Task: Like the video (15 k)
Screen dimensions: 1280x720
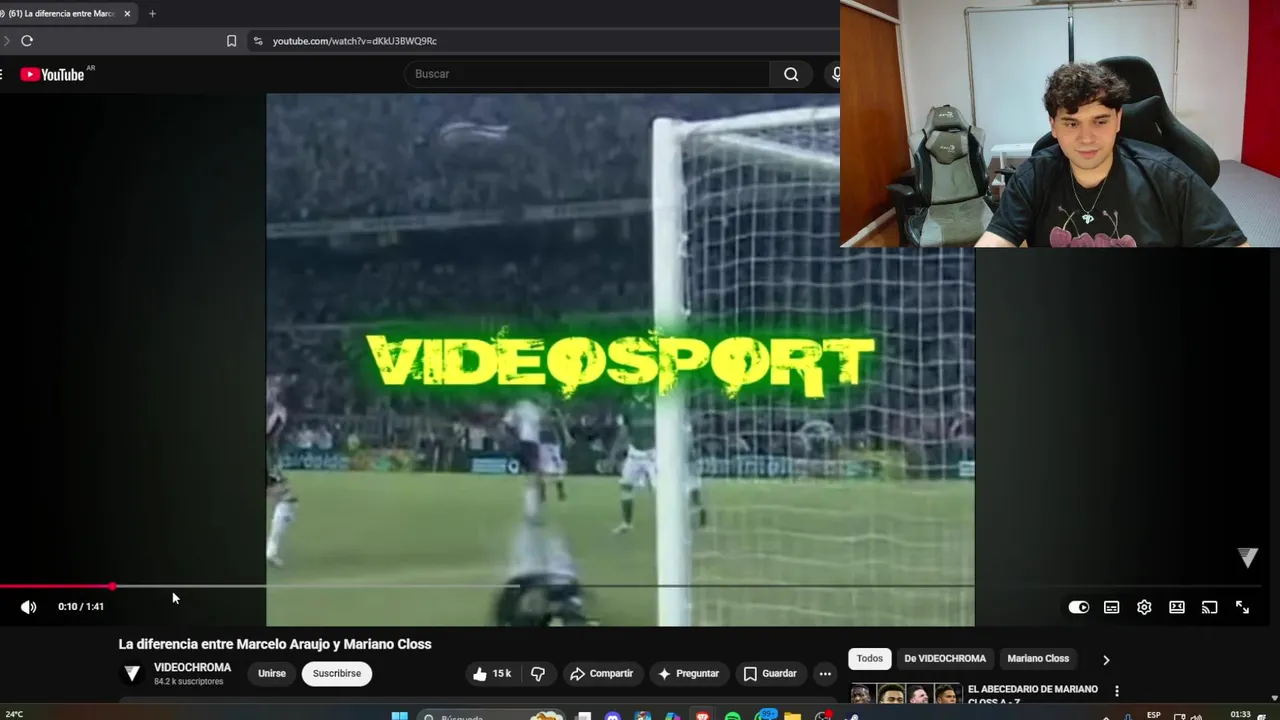Action: coord(492,674)
